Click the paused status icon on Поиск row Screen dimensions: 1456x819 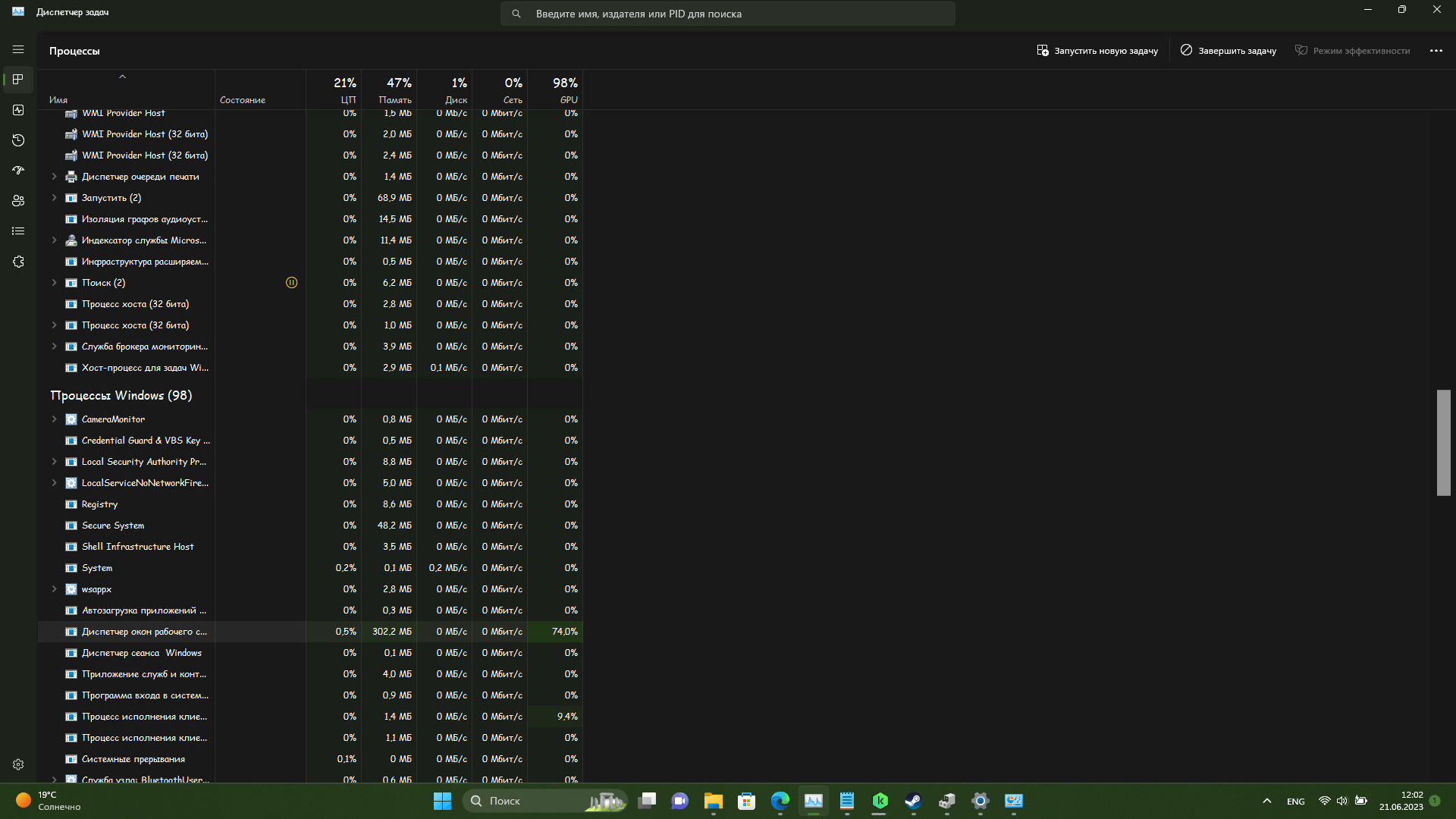[x=291, y=283]
